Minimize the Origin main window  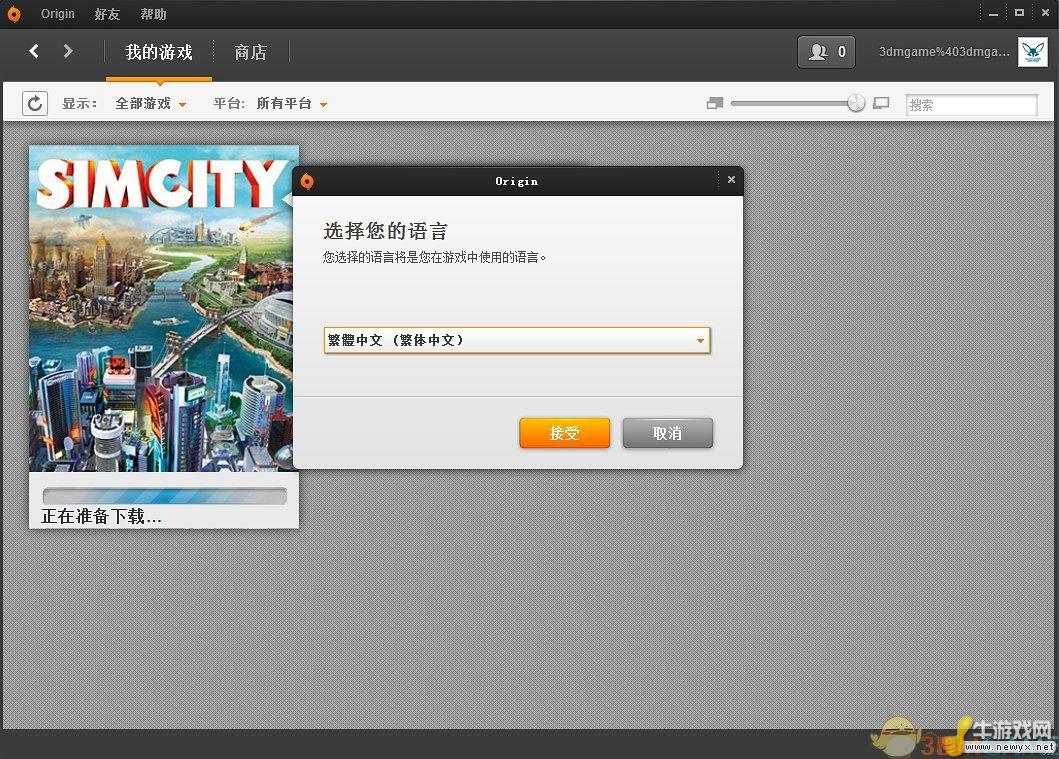point(993,14)
